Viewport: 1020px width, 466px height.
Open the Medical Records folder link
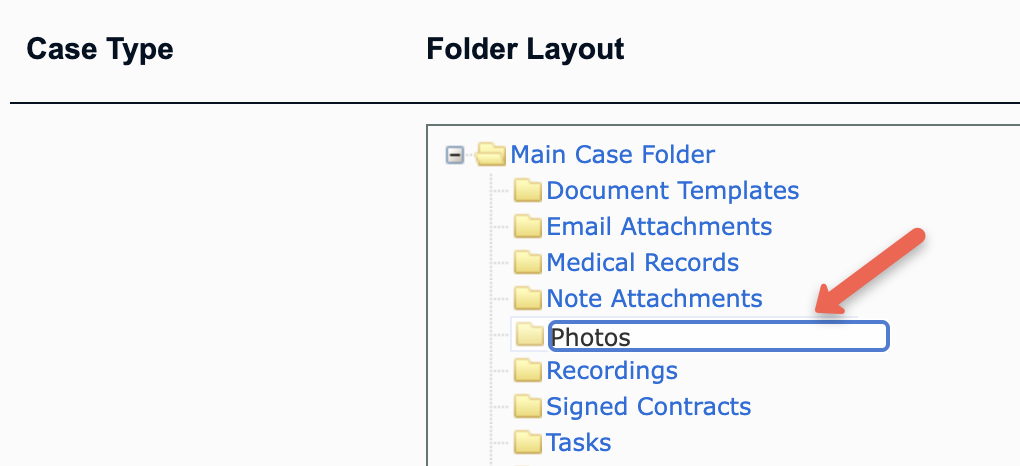point(643,262)
